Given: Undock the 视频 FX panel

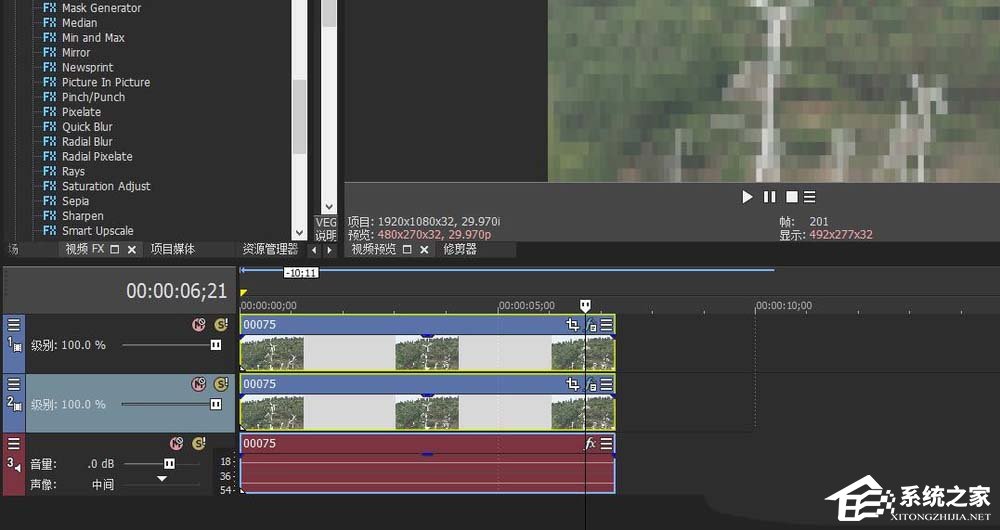Looking at the screenshot, I should 115,249.
